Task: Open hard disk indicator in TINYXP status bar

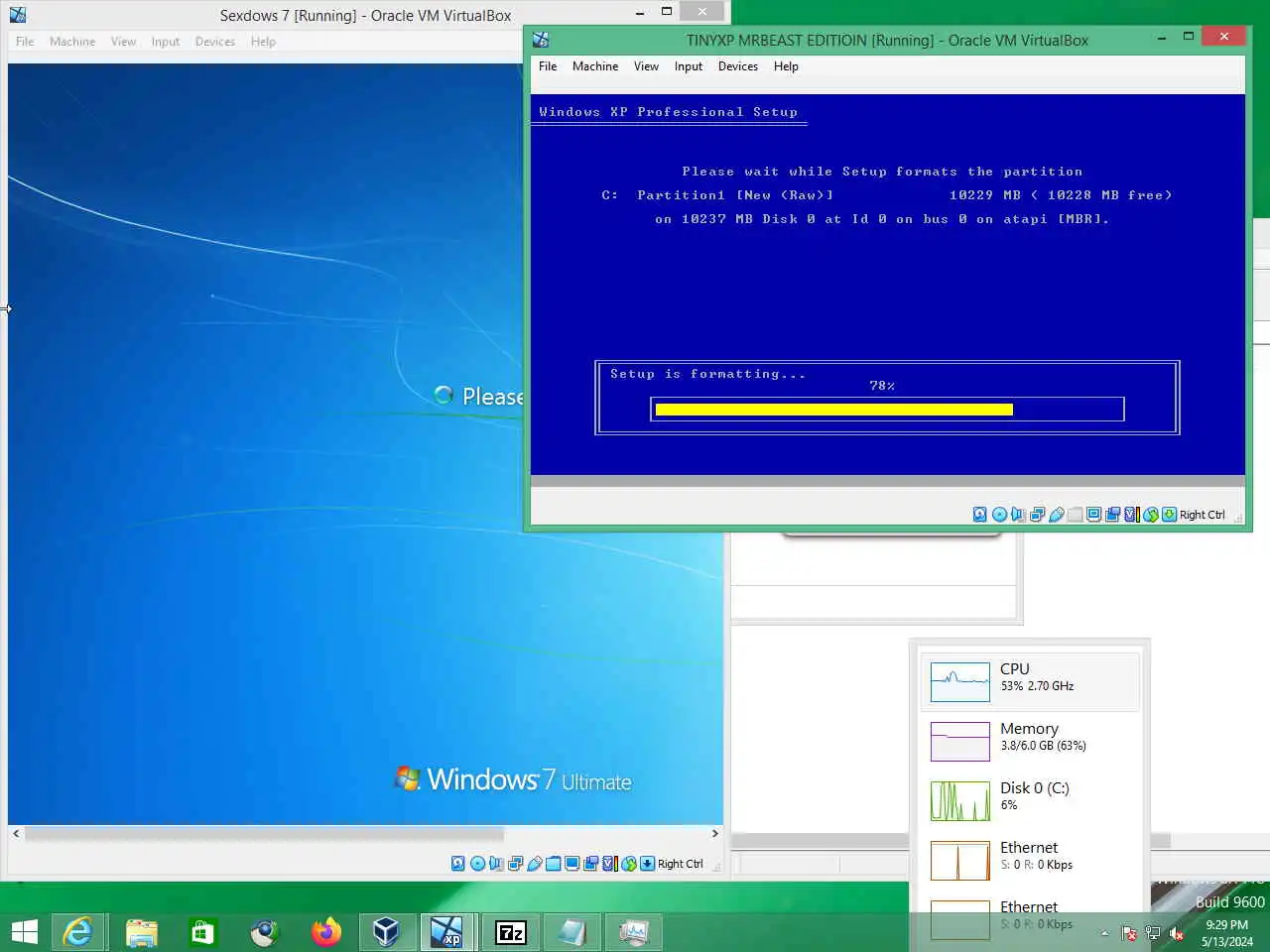Action: (x=979, y=515)
